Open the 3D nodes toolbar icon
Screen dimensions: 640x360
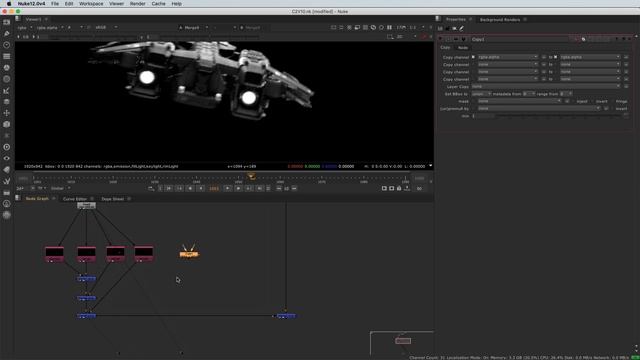(x=7, y=124)
